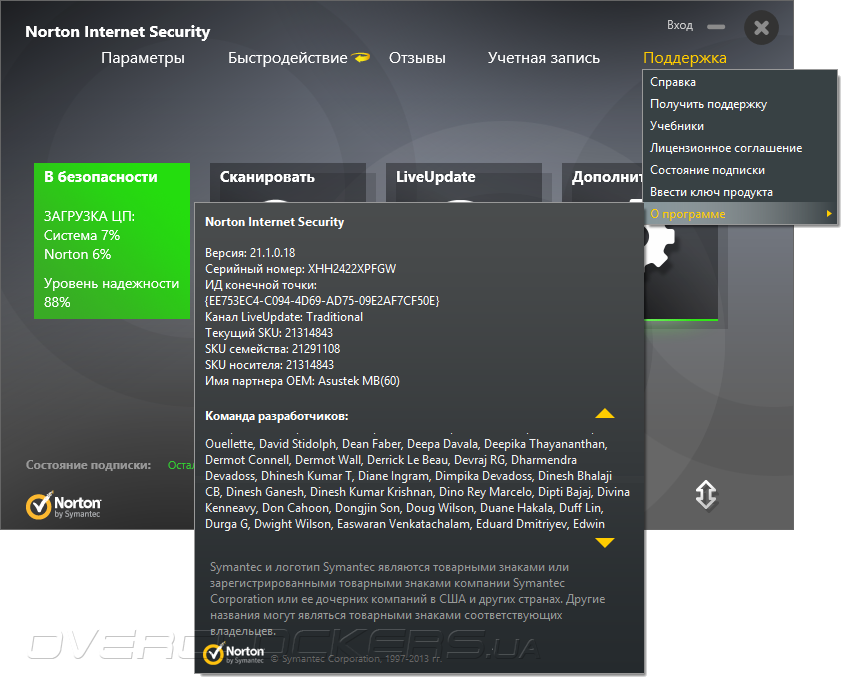Close Norton window with X button

761,27
